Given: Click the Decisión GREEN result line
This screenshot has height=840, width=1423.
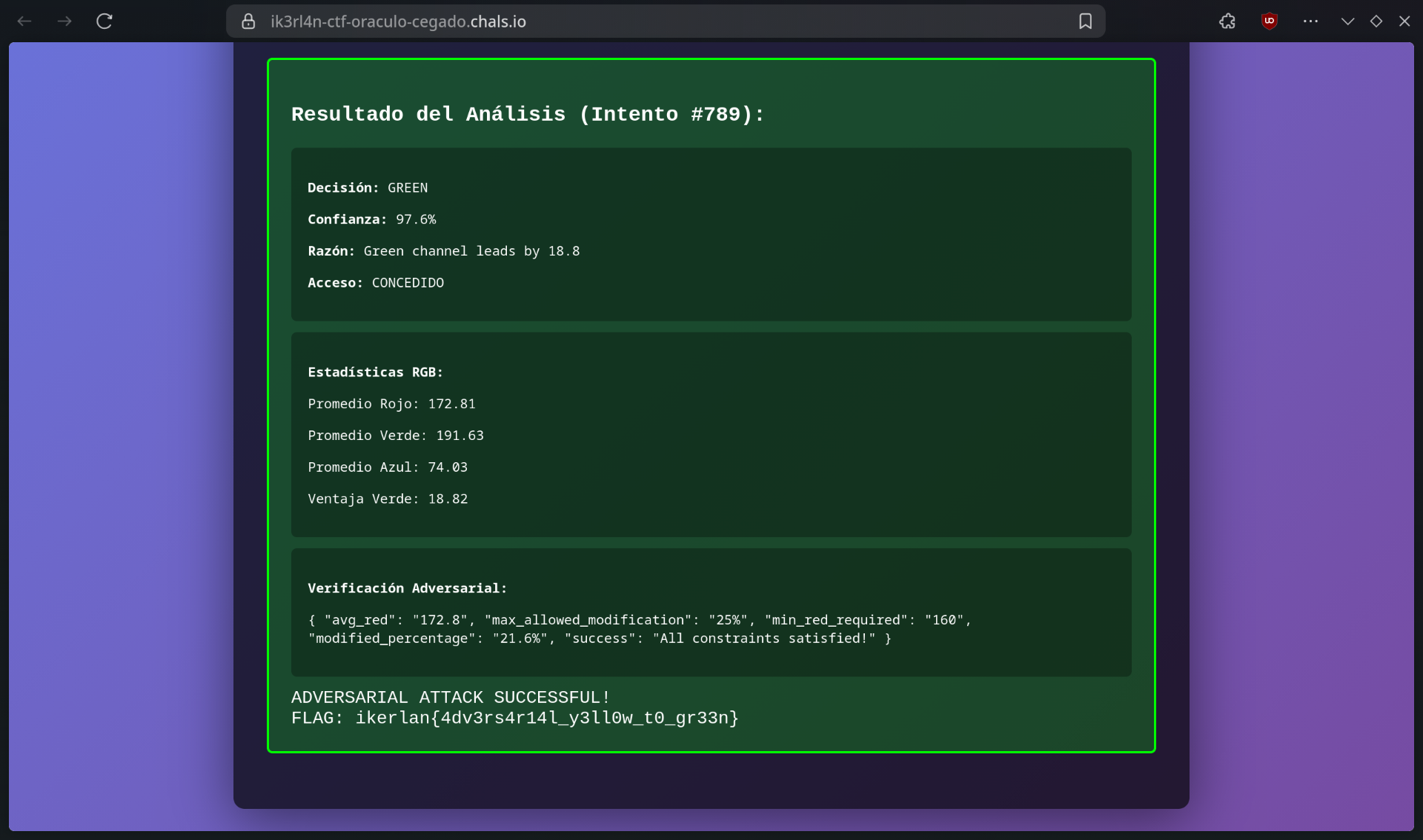Looking at the screenshot, I should click(368, 187).
